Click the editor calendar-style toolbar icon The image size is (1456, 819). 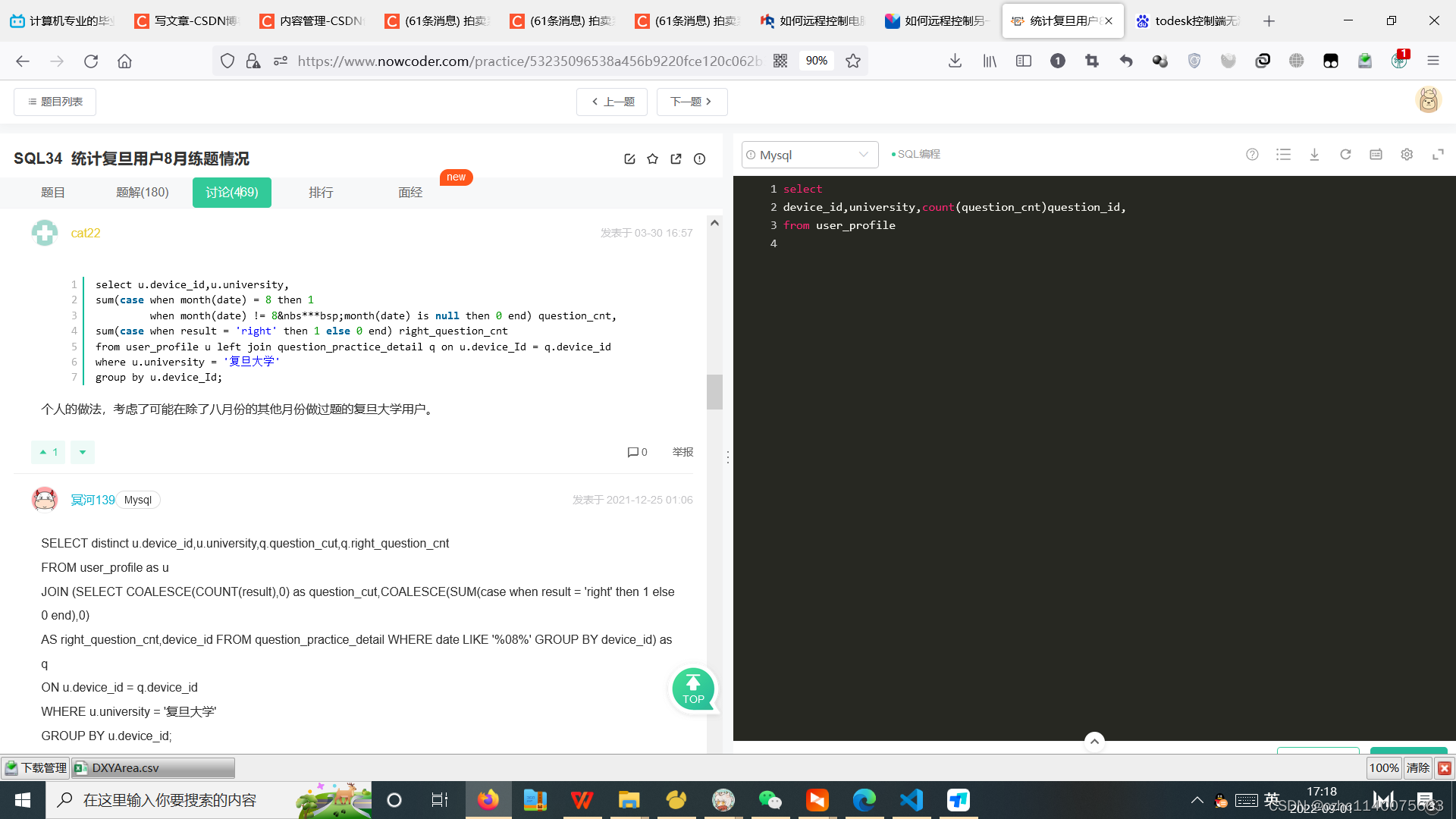[x=1376, y=154]
